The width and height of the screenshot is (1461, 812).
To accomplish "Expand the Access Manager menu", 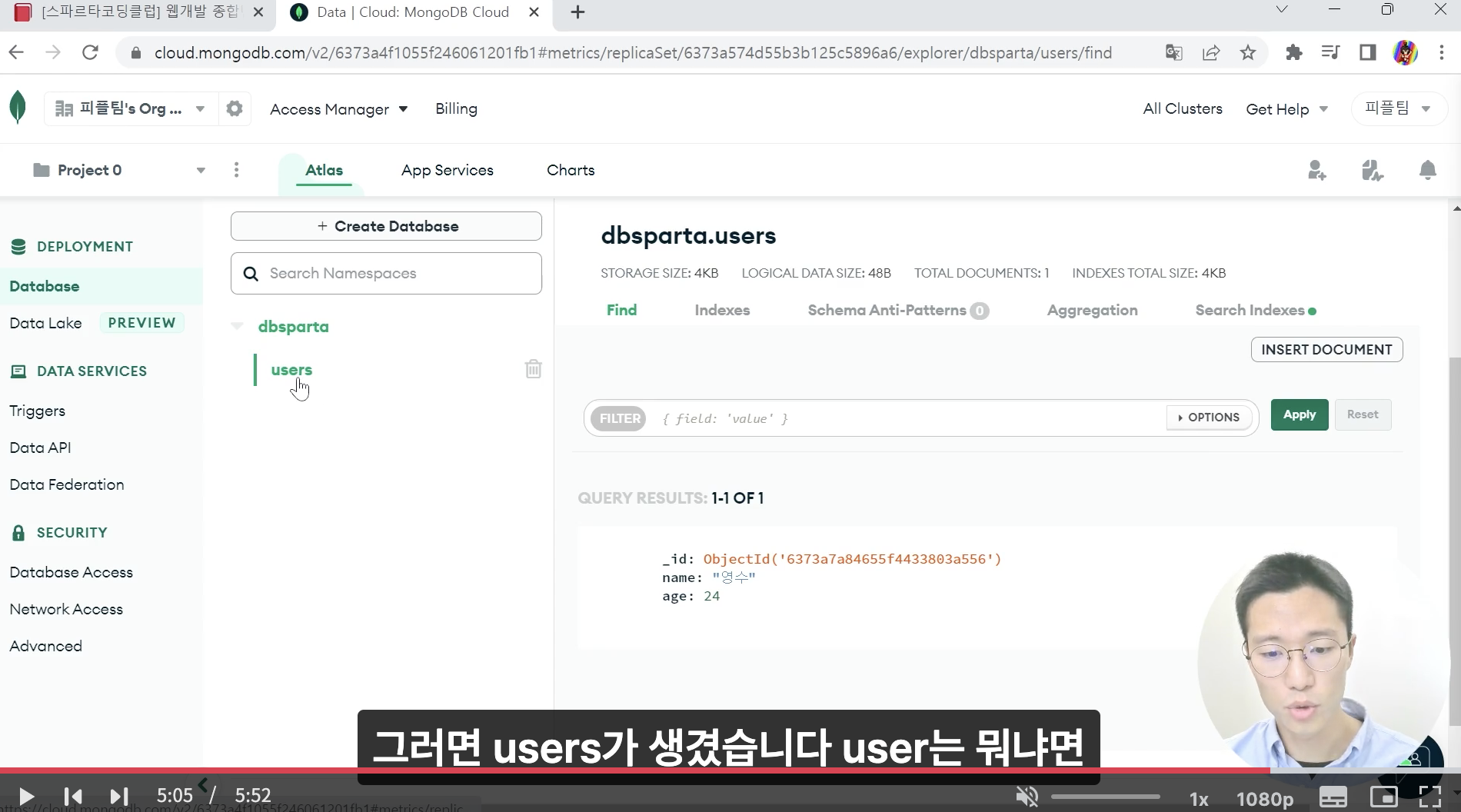I will 338,109.
